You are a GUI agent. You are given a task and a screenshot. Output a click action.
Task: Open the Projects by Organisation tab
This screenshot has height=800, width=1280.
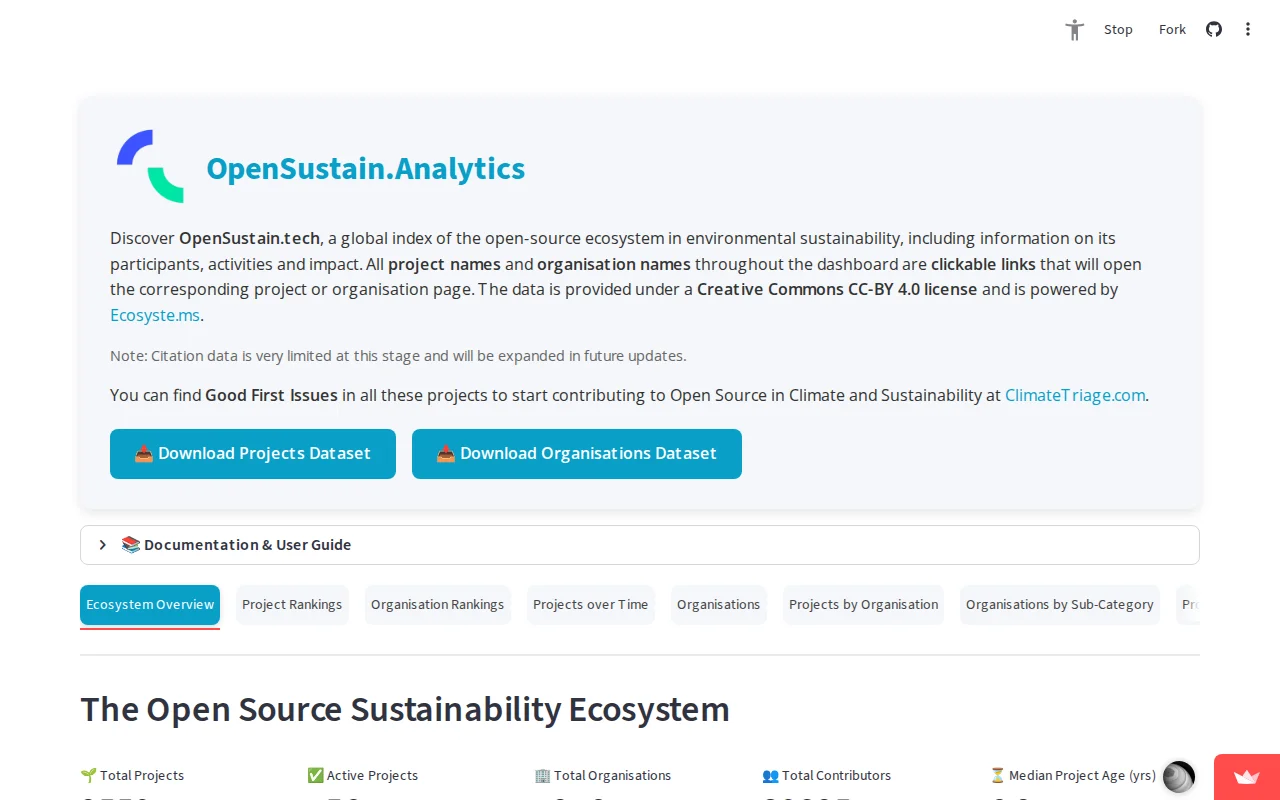tap(864, 605)
